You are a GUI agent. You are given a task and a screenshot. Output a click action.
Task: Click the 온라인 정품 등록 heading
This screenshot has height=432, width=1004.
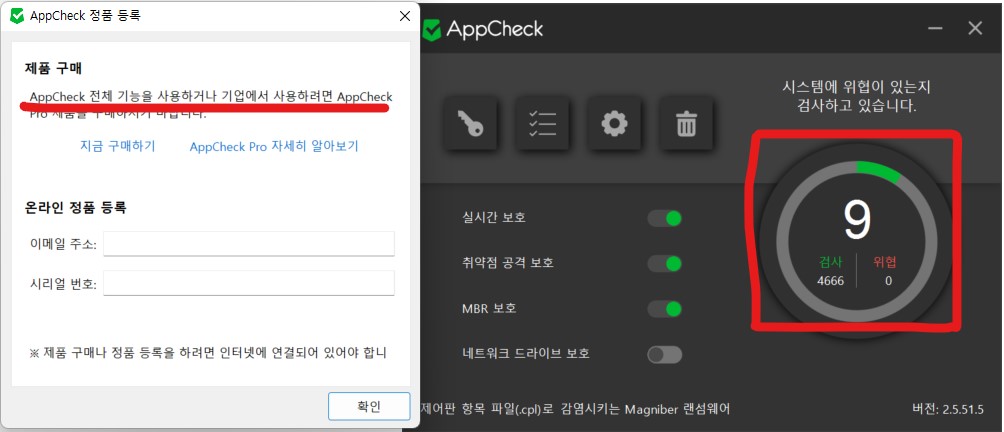coord(76,207)
